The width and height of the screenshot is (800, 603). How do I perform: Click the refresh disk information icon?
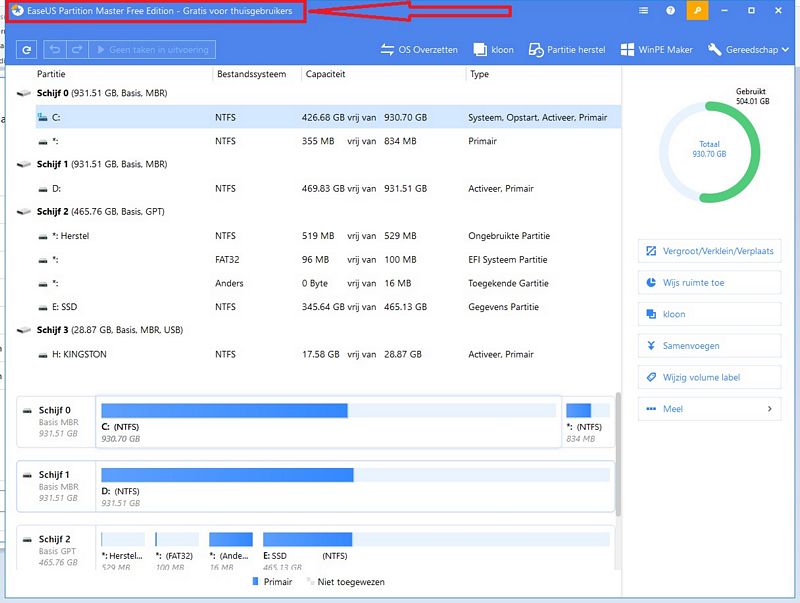(27, 49)
